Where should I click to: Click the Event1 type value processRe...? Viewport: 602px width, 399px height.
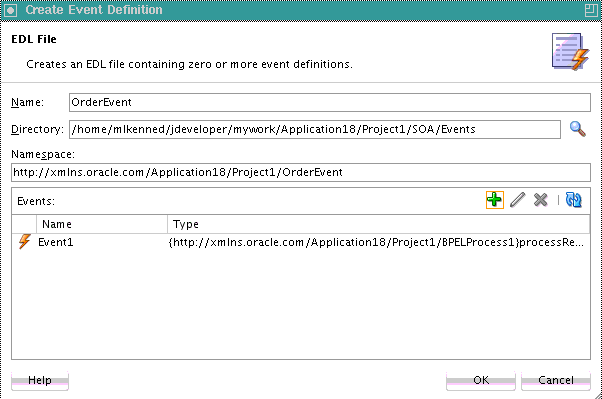(376, 242)
